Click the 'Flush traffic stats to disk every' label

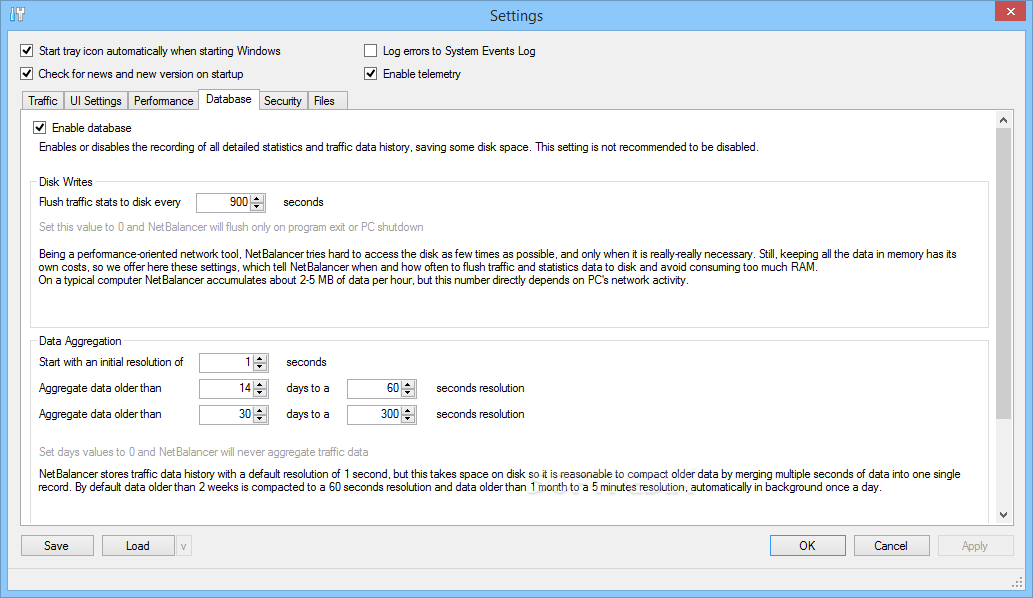click(x=109, y=202)
